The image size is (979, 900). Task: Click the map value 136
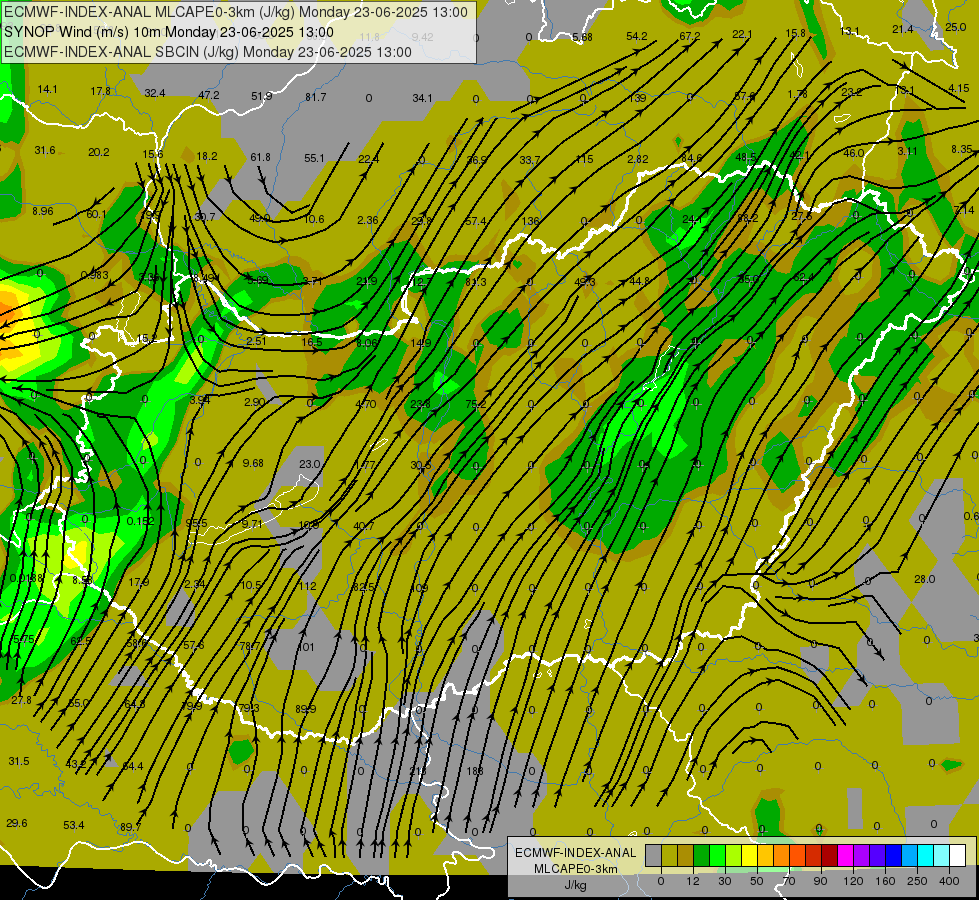pyautogui.click(x=531, y=221)
